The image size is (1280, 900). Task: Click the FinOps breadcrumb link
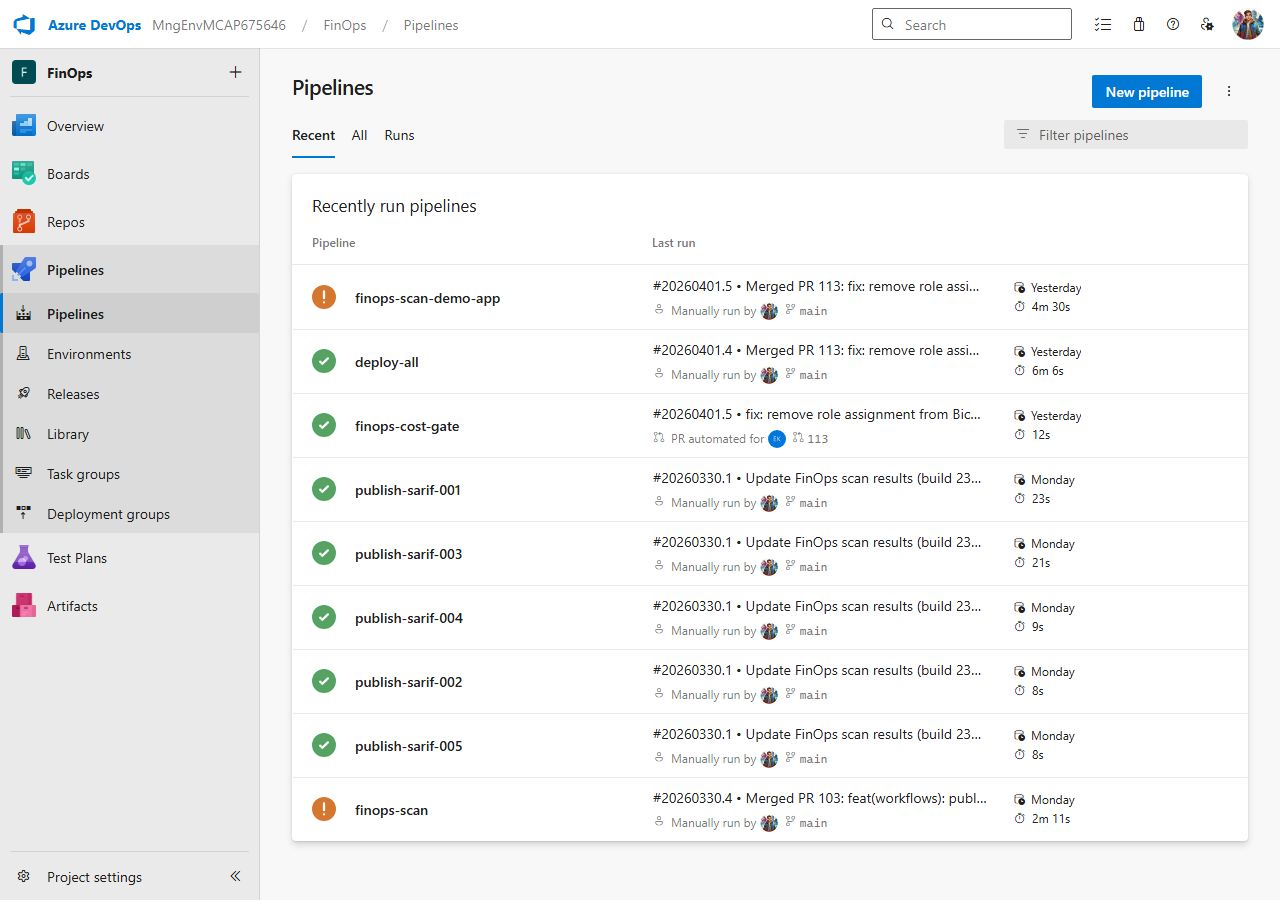[x=345, y=25]
